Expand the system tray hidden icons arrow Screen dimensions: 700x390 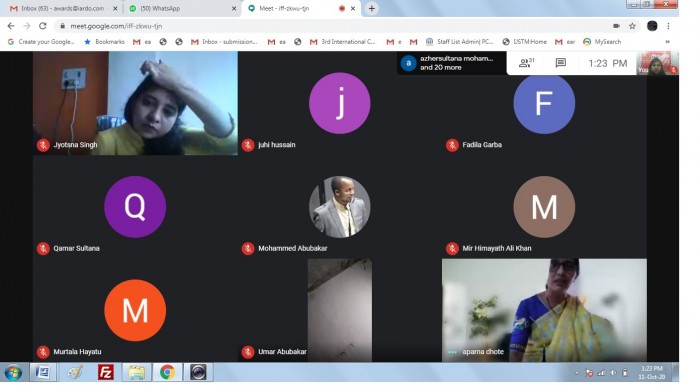577,373
